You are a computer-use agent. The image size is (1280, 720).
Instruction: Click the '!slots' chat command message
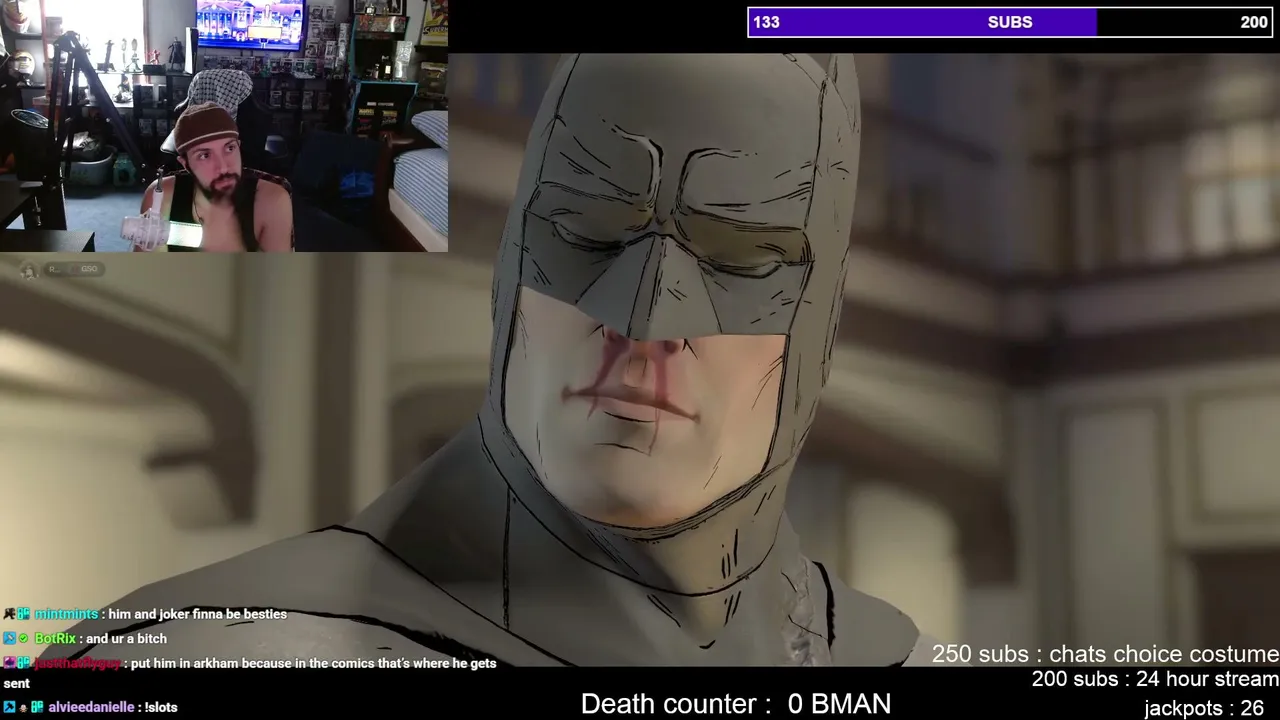coord(161,707)
